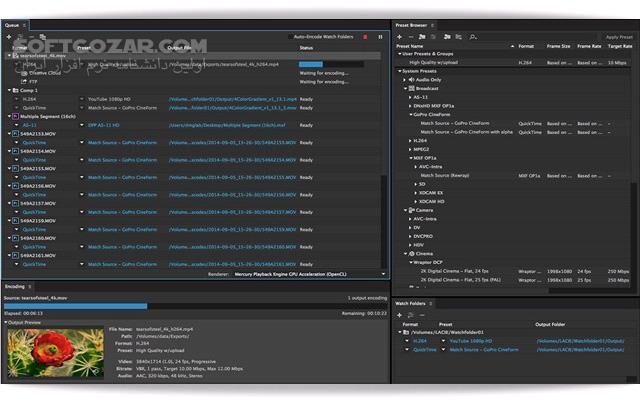Open Queue panel menu icon beside tab

(x=24, y=25)
